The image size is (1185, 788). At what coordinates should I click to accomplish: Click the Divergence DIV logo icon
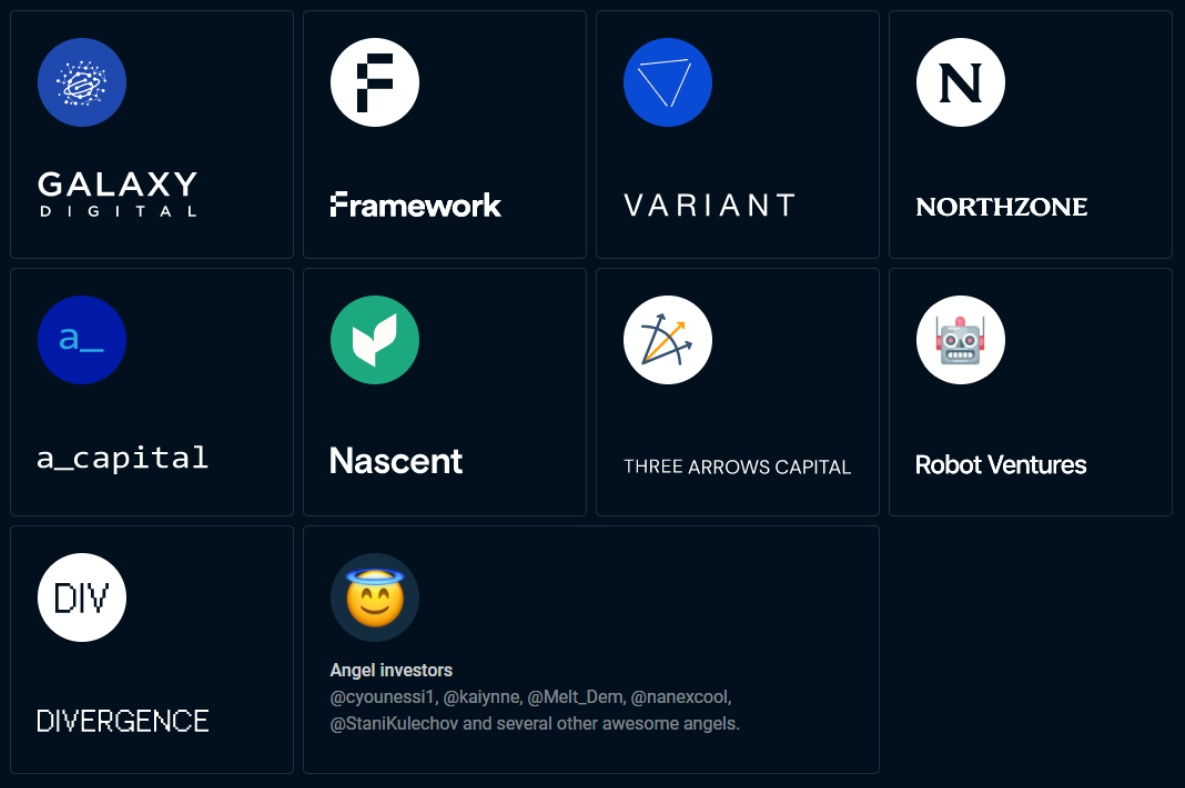pyautogui.click(x=82, y=597)
